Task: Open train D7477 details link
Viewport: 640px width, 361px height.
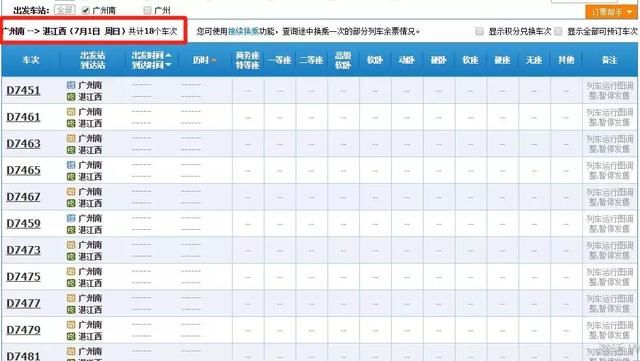Action: (x=23, y=303)
